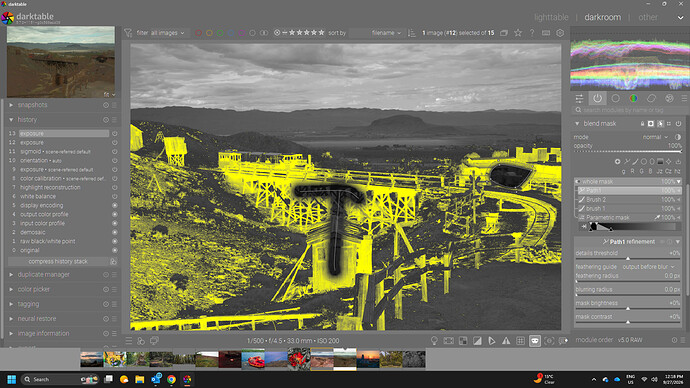Select the hz parametric channel tab
Screen dimensions: 690x388
(678, 171)
